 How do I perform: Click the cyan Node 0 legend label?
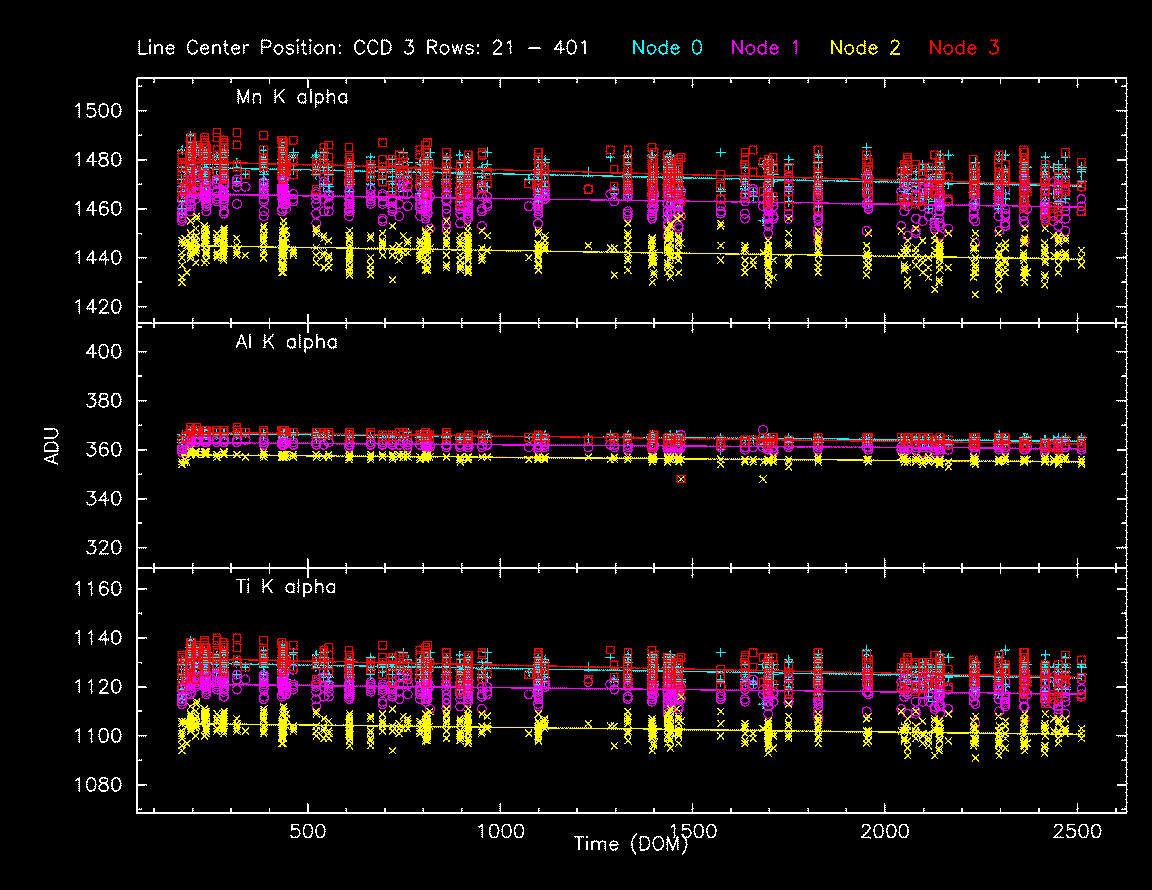point(666,47)
